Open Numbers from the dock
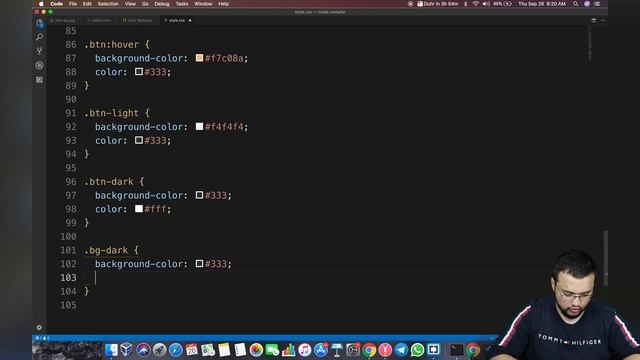Viewport: 640px width, 360px height. (x=288, y=350)
